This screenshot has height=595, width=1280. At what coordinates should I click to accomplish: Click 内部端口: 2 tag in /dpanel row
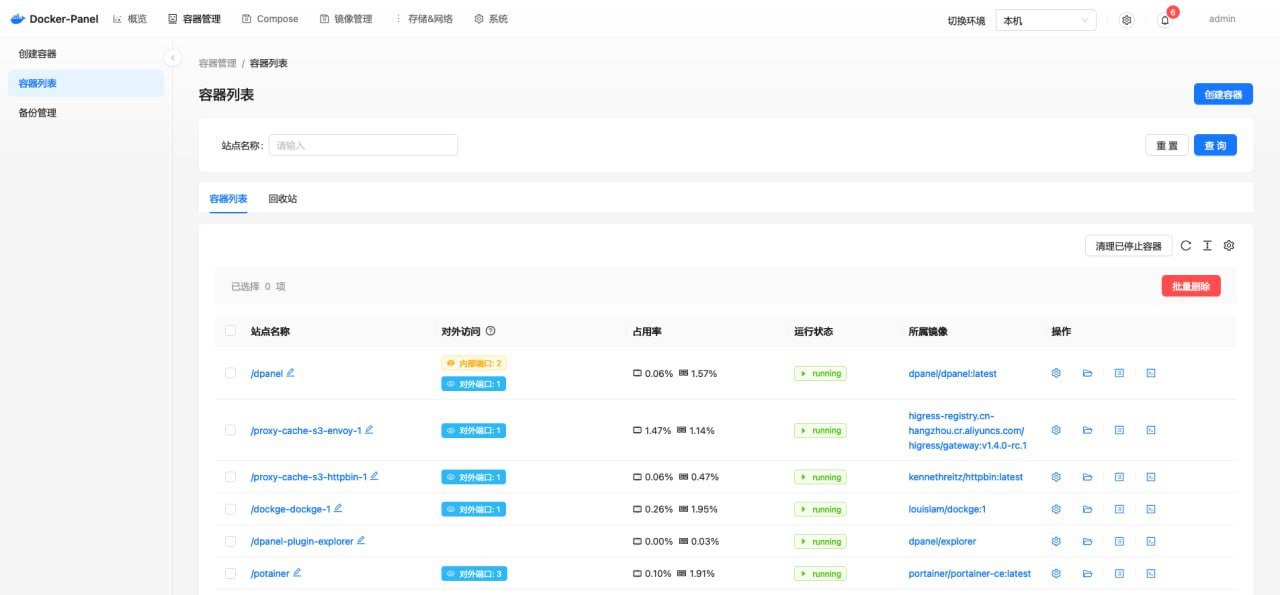coord(474,363)
